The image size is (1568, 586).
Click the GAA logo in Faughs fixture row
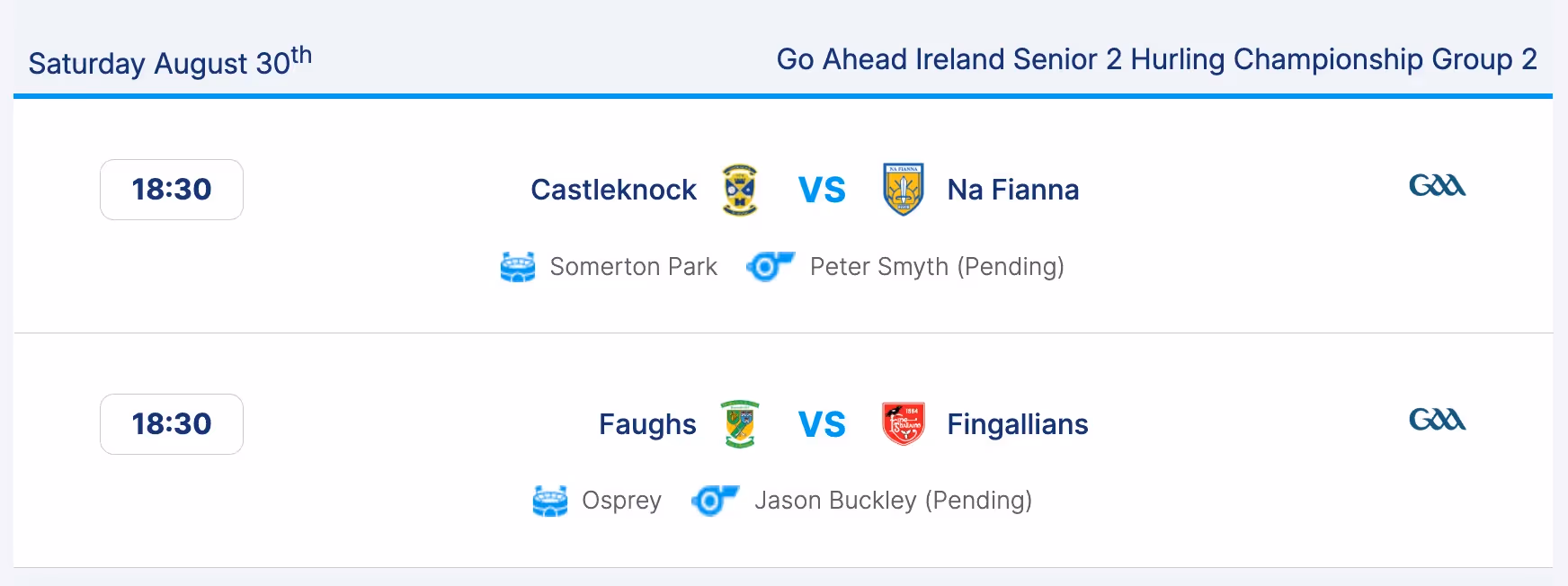point(1437,420)
